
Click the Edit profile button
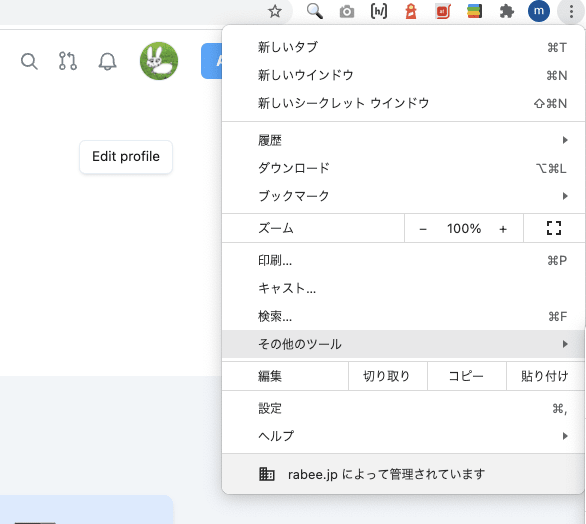[x=126, y=157]
